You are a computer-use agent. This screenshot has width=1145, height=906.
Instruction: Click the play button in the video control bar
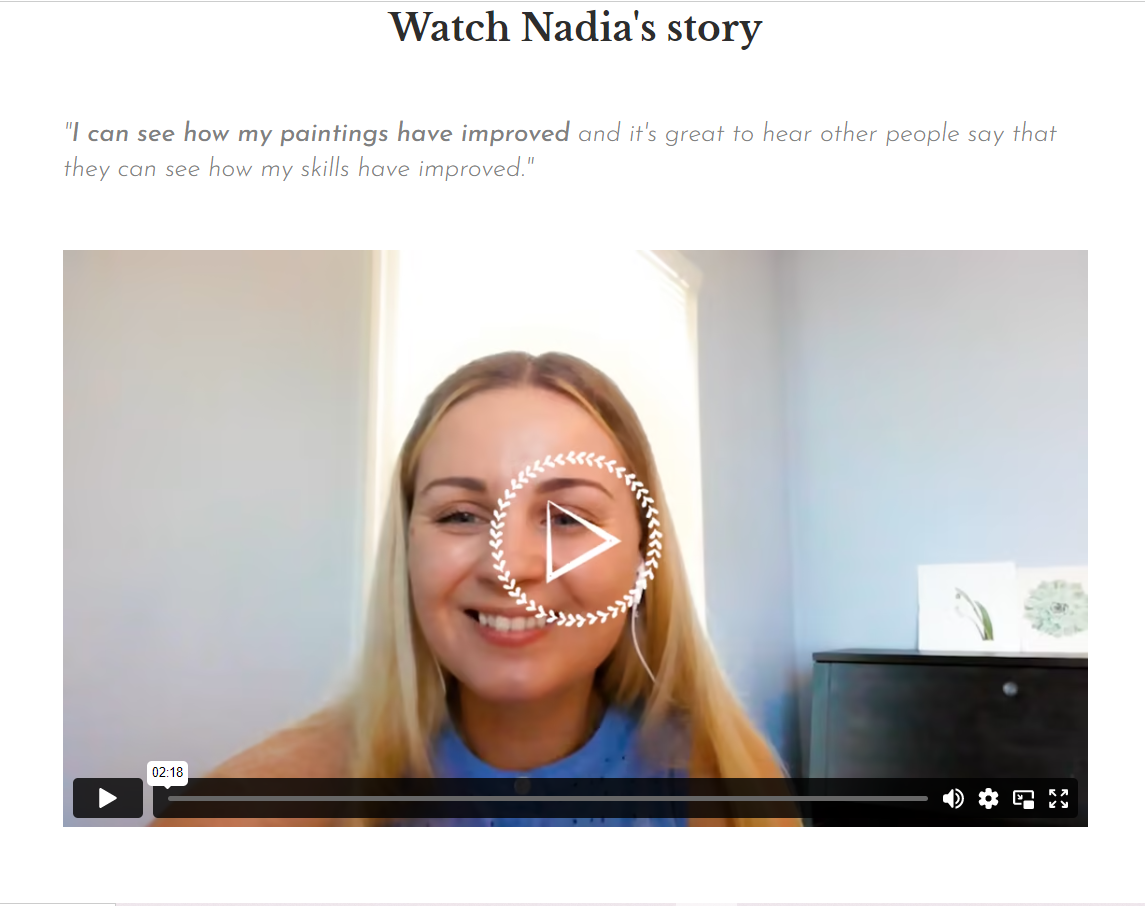107,798
